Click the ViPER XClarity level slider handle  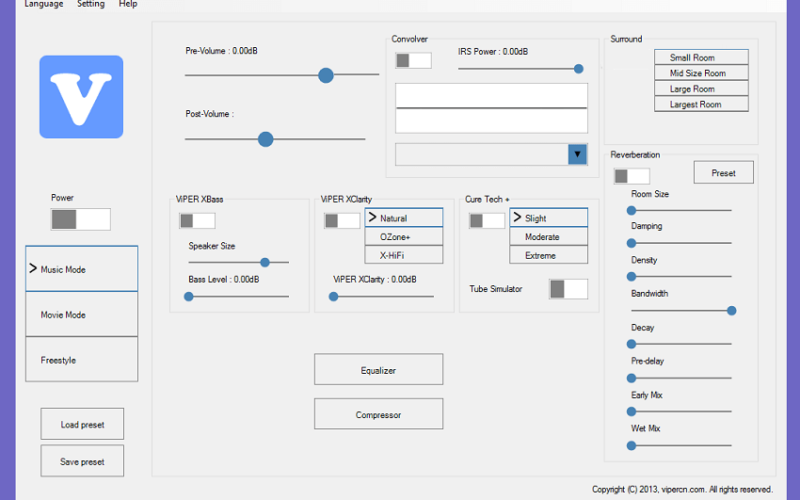pos(334,296)
